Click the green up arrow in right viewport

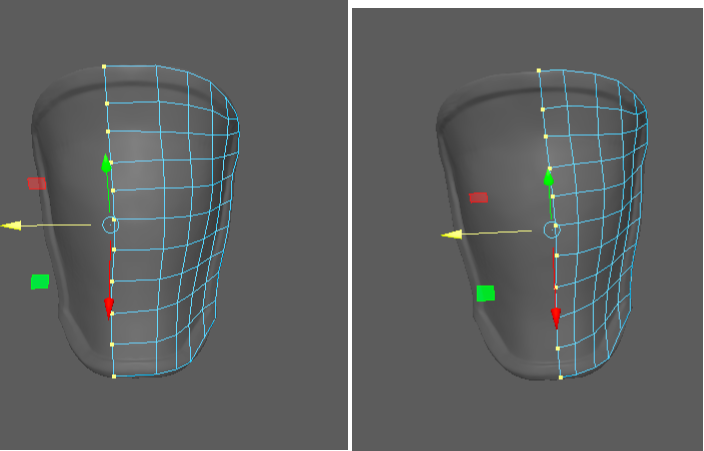549,178
